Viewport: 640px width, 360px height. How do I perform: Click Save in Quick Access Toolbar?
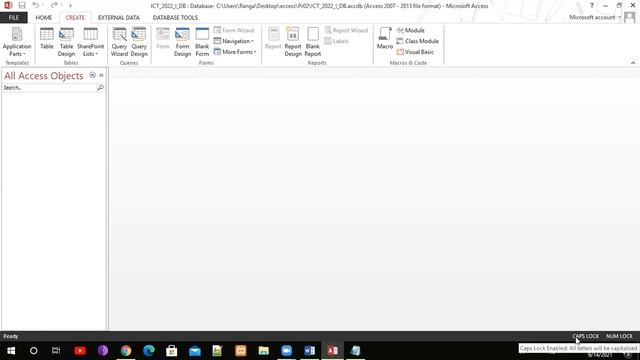click(22, 5)
